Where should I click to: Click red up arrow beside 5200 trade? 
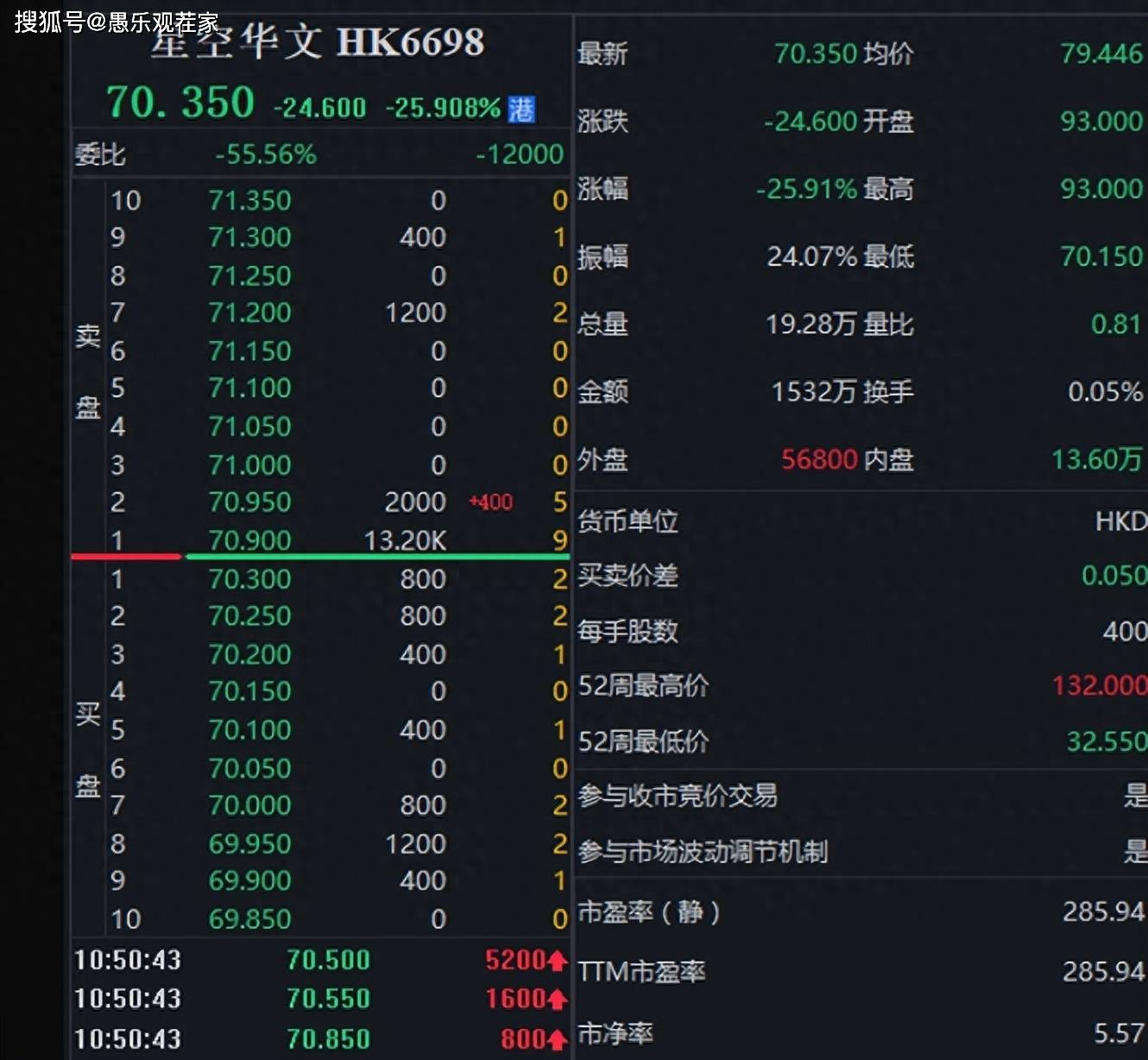(x=558, y=960)
